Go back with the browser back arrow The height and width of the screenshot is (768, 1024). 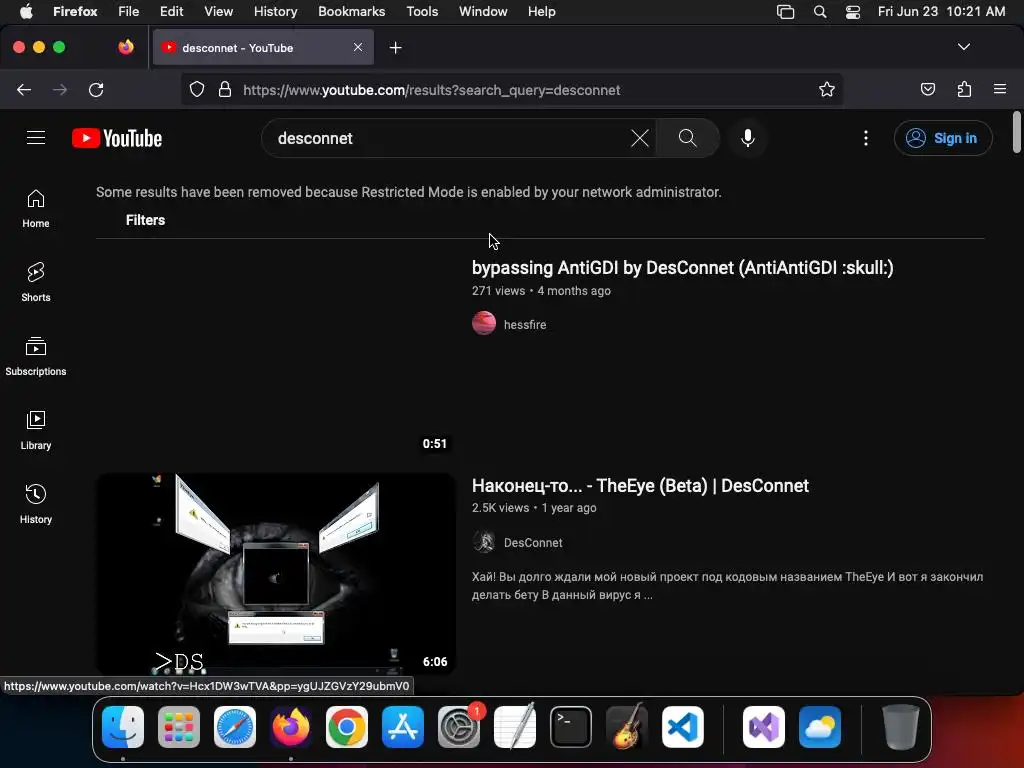tap(24, 89)
